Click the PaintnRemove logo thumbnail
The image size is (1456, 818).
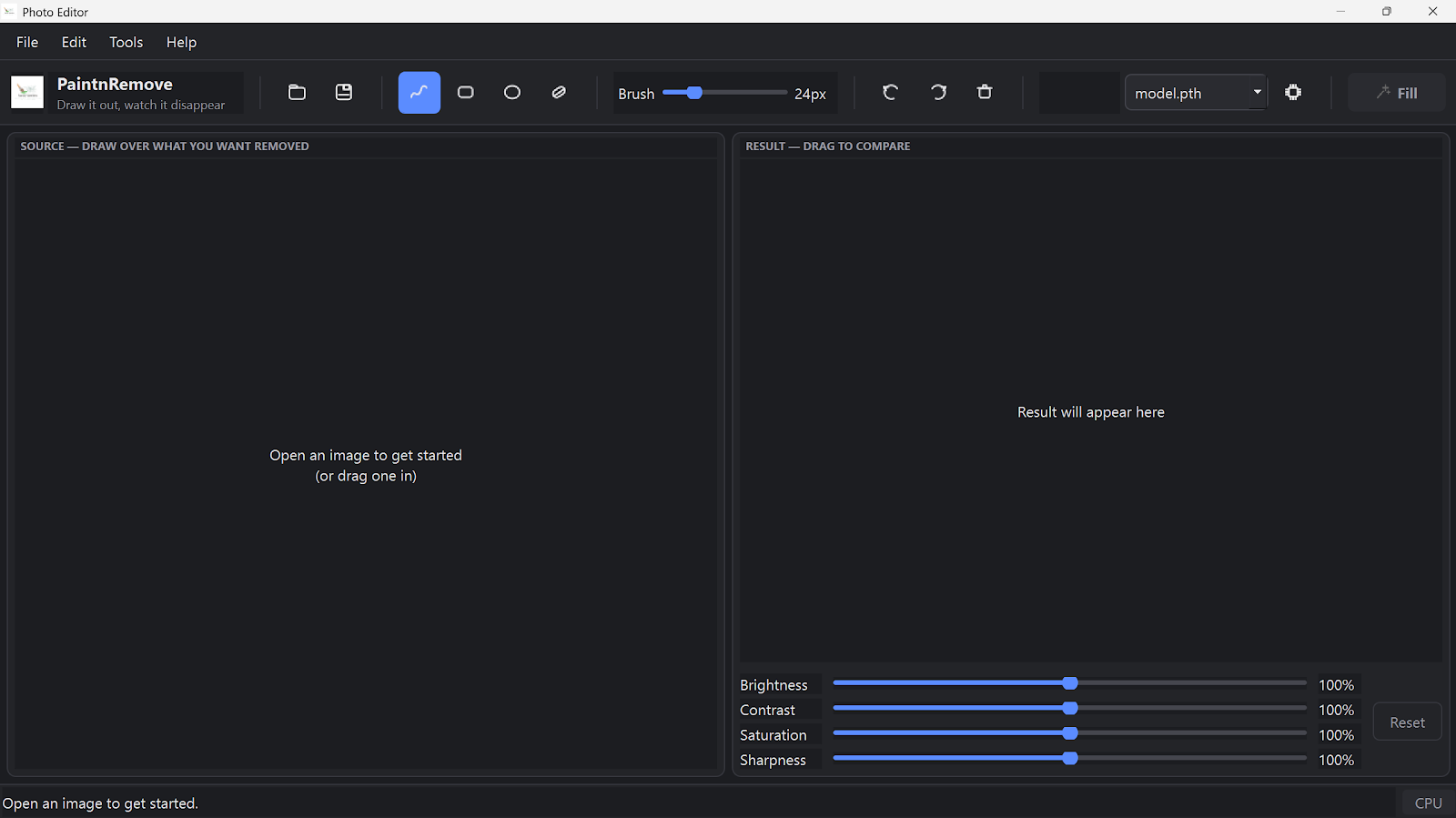tap(27, 92)
